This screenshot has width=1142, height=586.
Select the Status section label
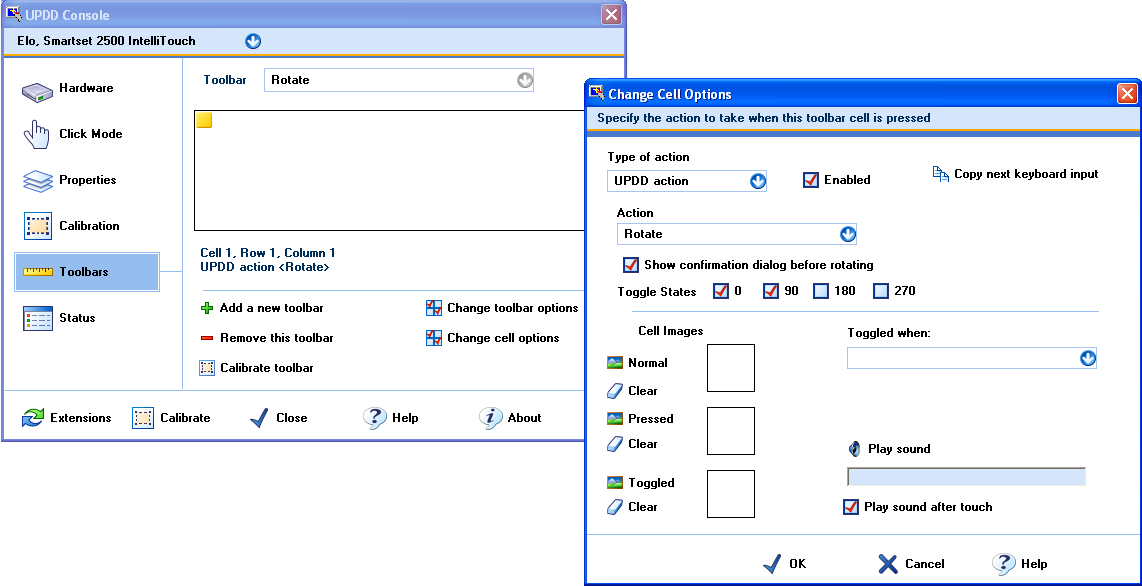[x=77, y=317]
